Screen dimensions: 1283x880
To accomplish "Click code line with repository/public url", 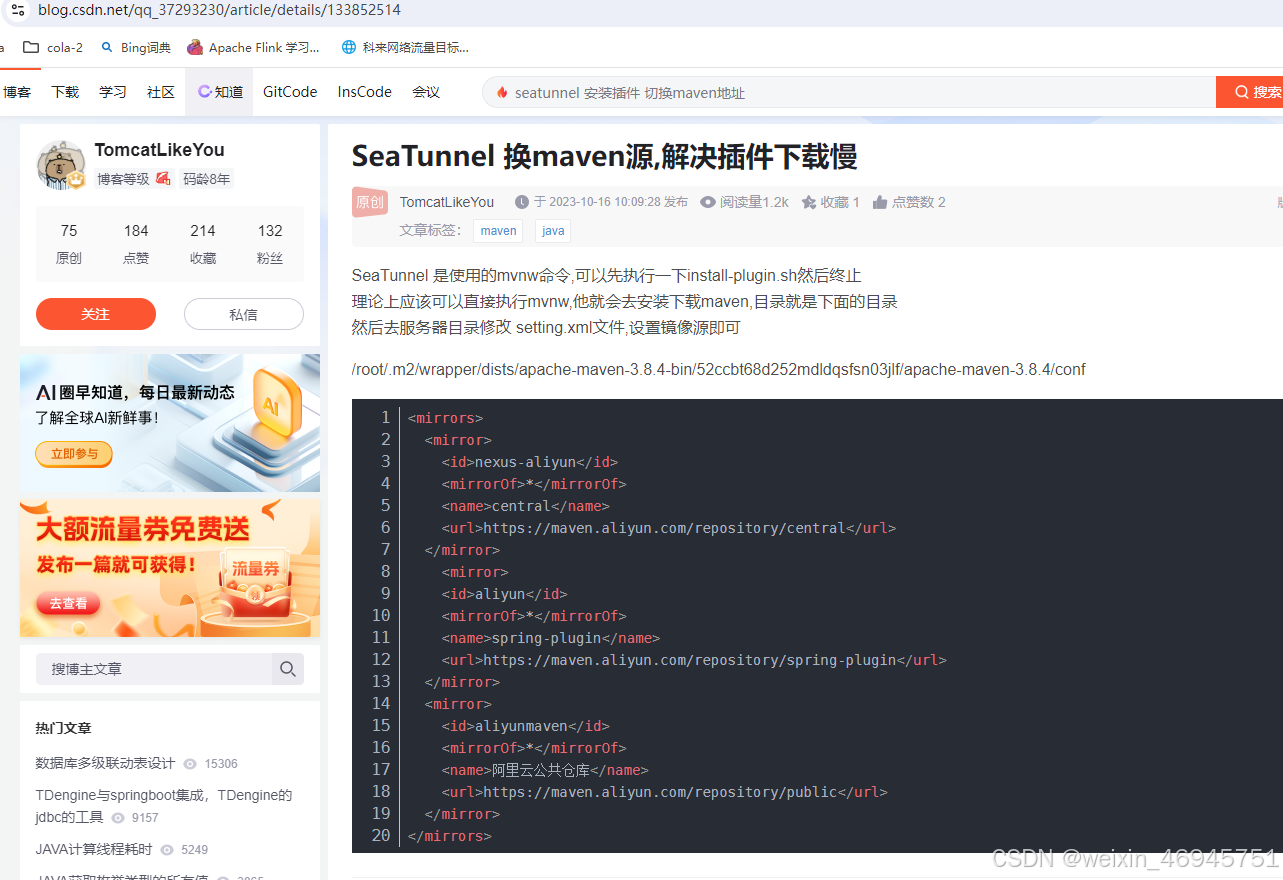I will (x=665, y=792).
